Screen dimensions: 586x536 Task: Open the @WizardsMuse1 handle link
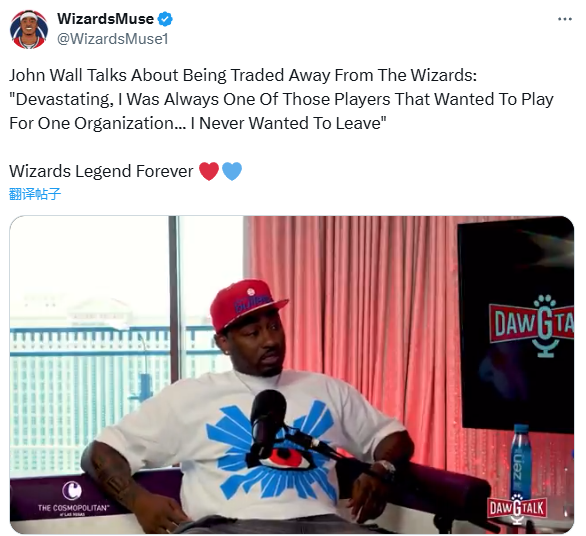point(112,39)
